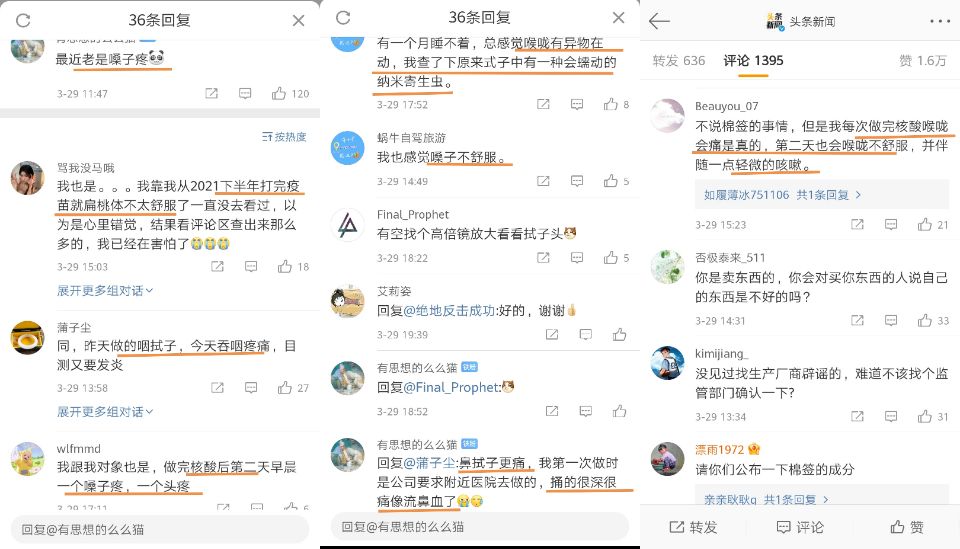Image resolution: width=960 pixels, height=549 pixels.
Task: Expand 如履薄冰751106 共1条回复
Action: pos(782,195)
